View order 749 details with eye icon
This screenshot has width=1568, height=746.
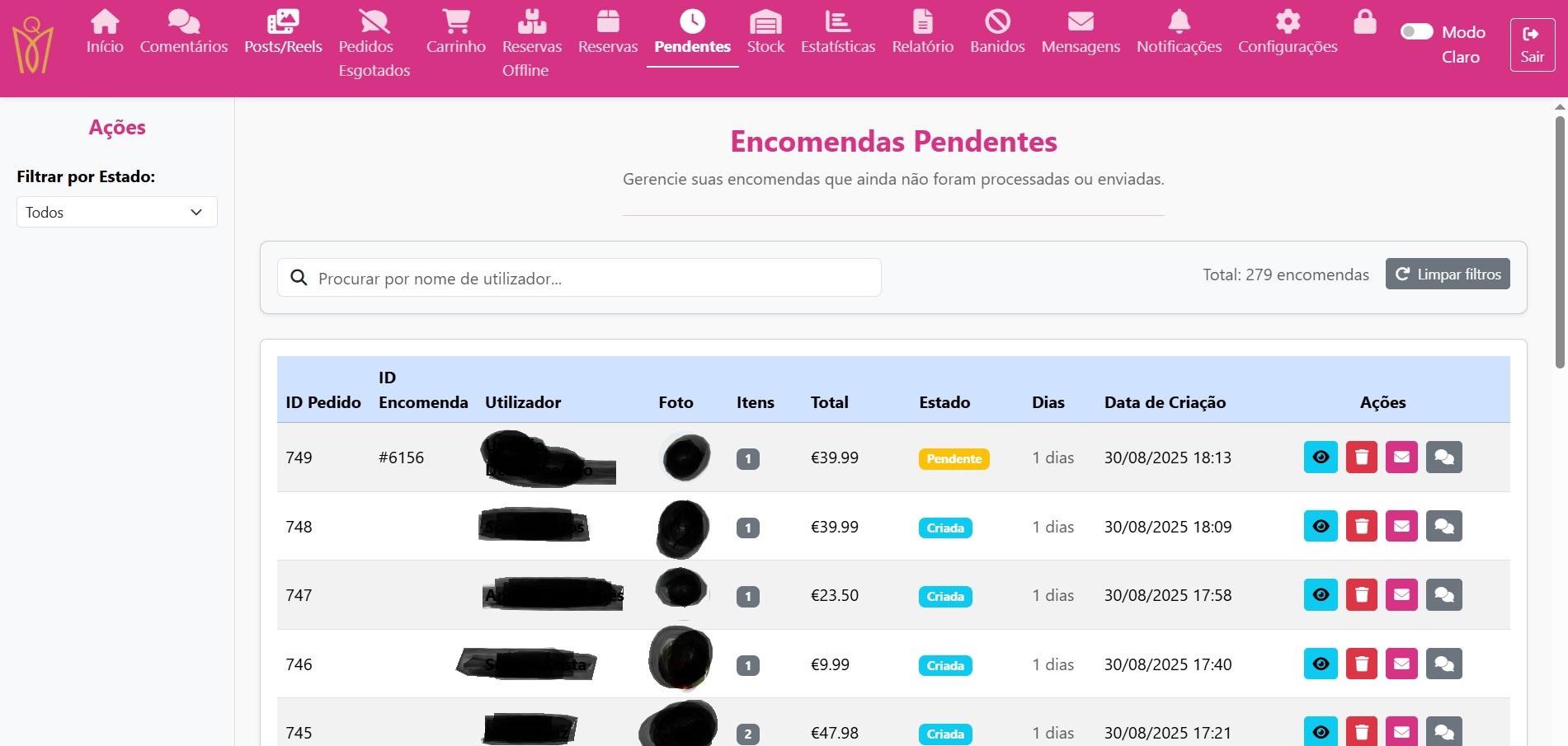pos(1320,457)
